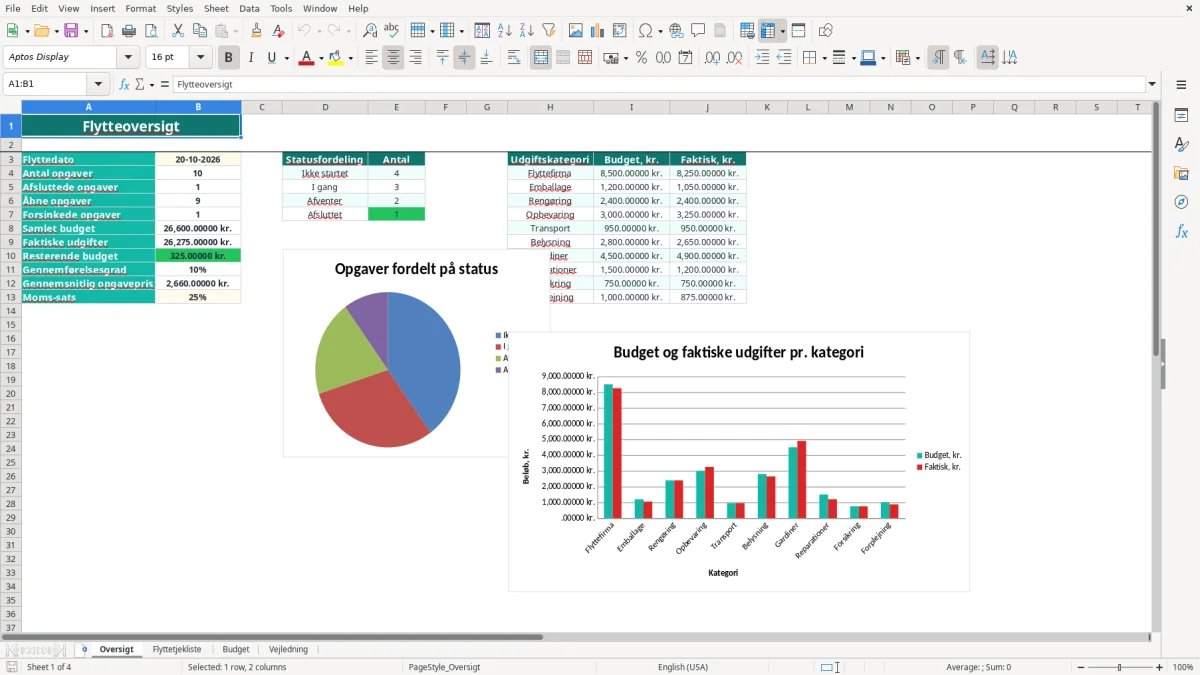The height and width of the screenshot is (675, 1200).
Task: Click the Export as PDF icon
Action: (x=107, y=31)
